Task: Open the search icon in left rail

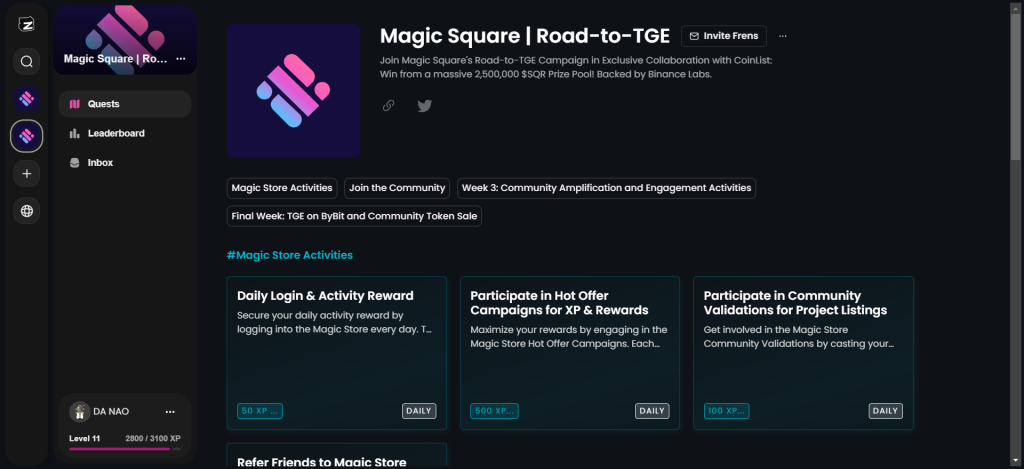Action: (27, 62)
